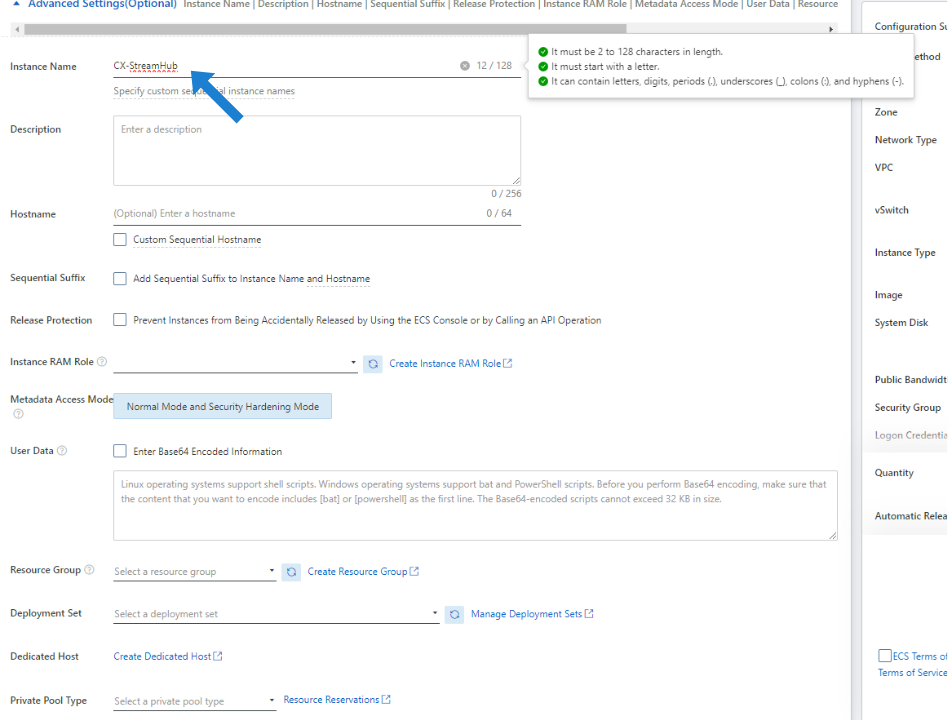This screenshot has height=720, width=948.
Task: Click the help icon under Metadata Access Mode
Action: [x=18, y=414]
